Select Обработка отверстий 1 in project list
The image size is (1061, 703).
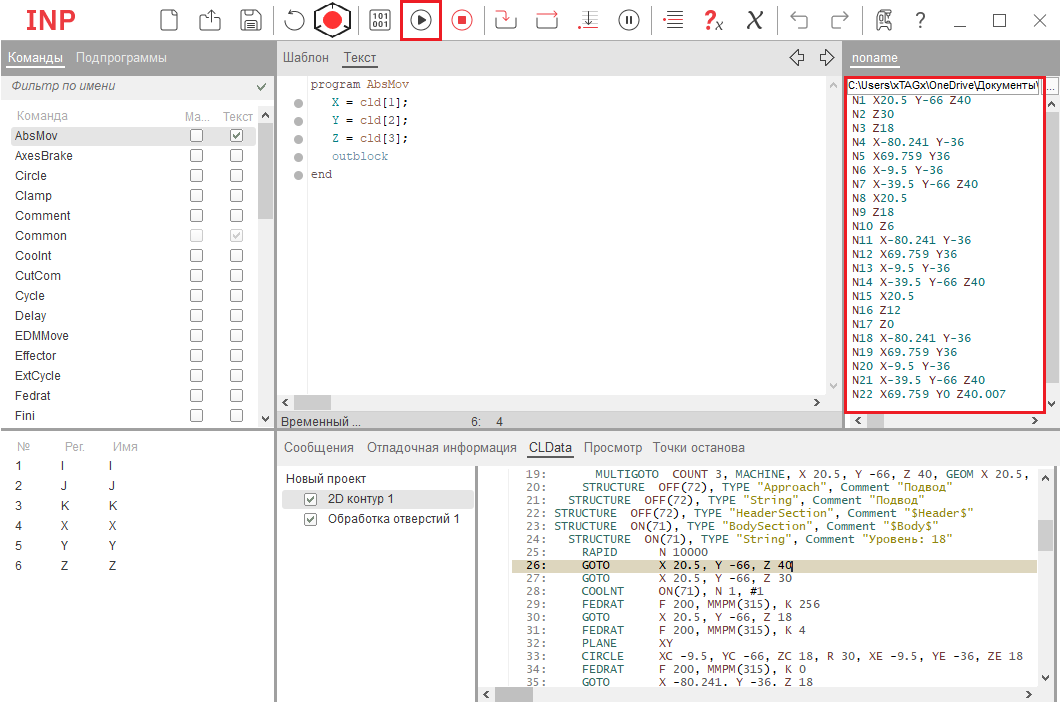pos(393,519)
